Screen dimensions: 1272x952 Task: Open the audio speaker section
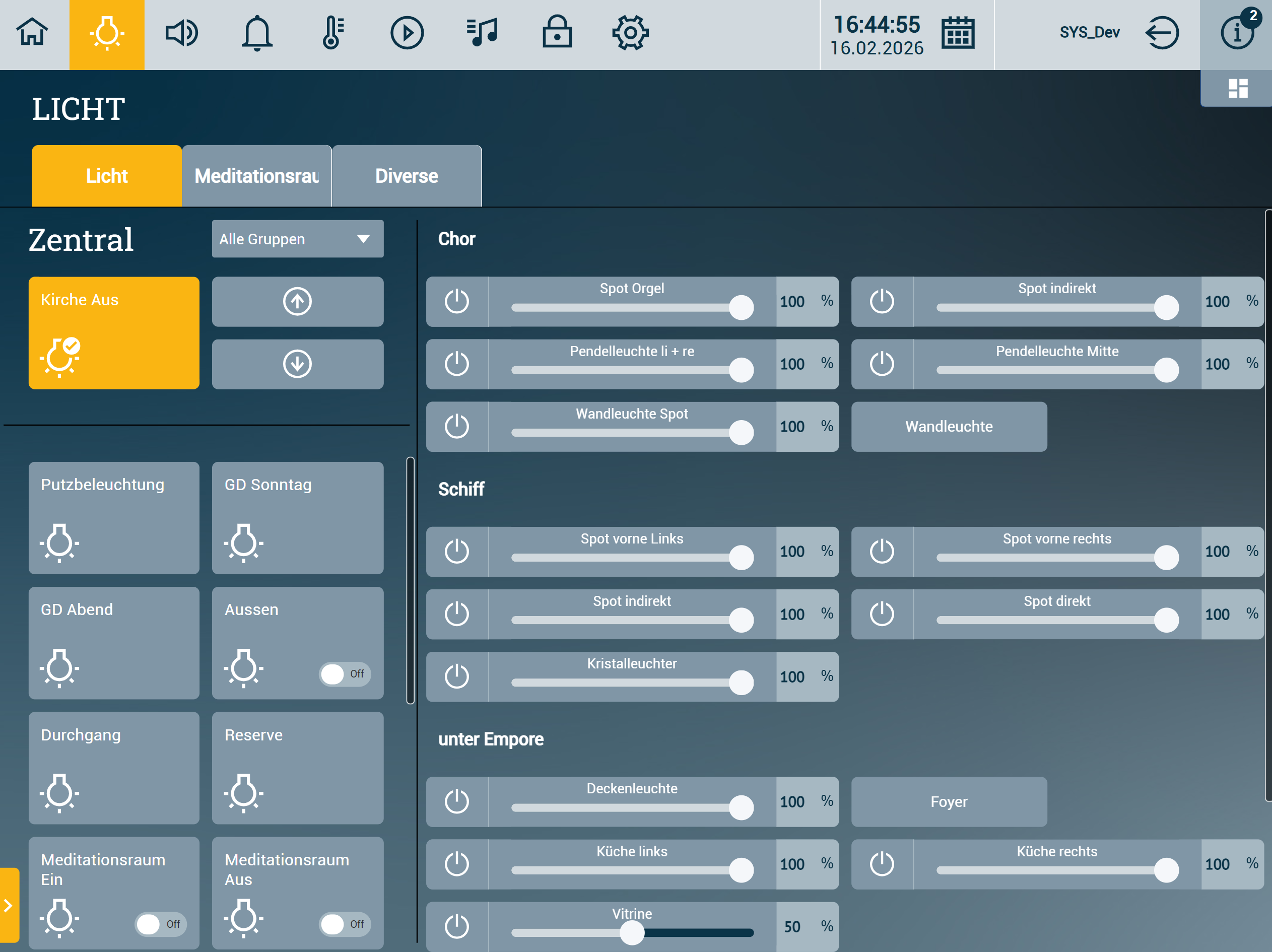182,33
